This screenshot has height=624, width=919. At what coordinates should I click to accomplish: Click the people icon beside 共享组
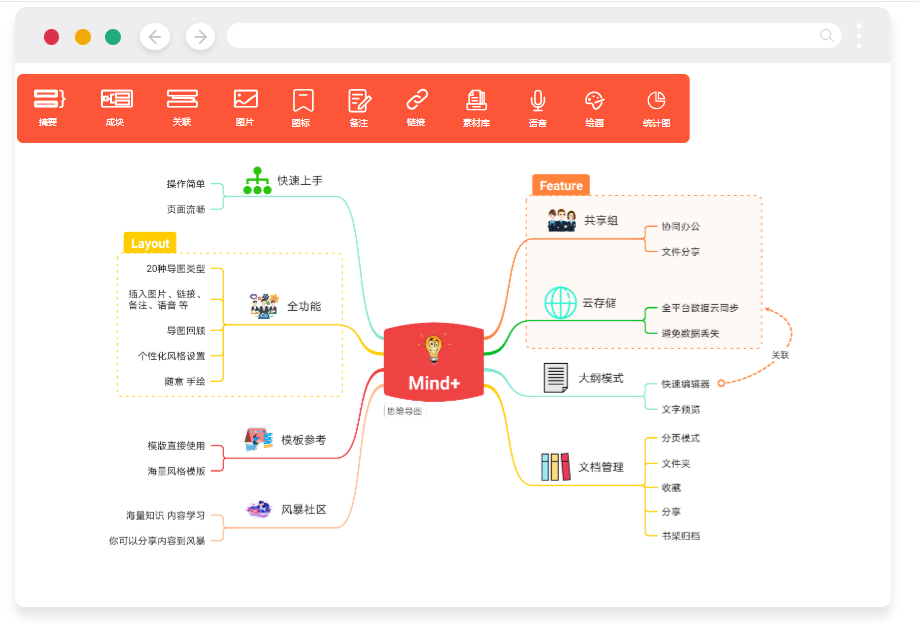point(561,220)
